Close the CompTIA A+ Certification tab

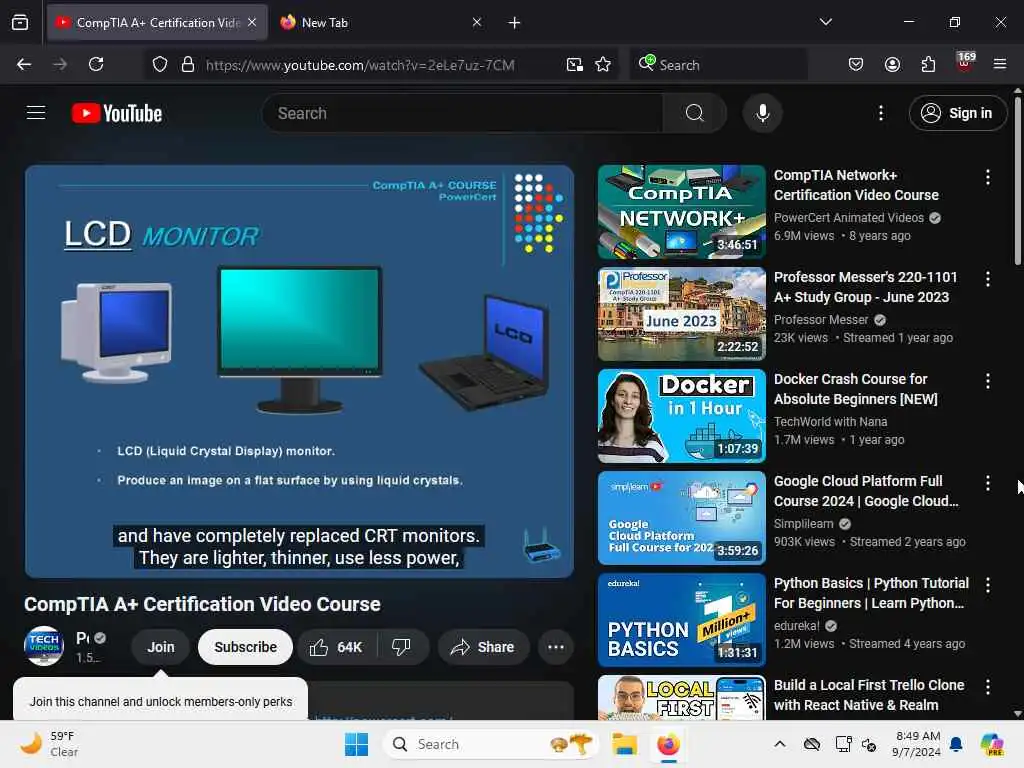click(x=252, y=22)
